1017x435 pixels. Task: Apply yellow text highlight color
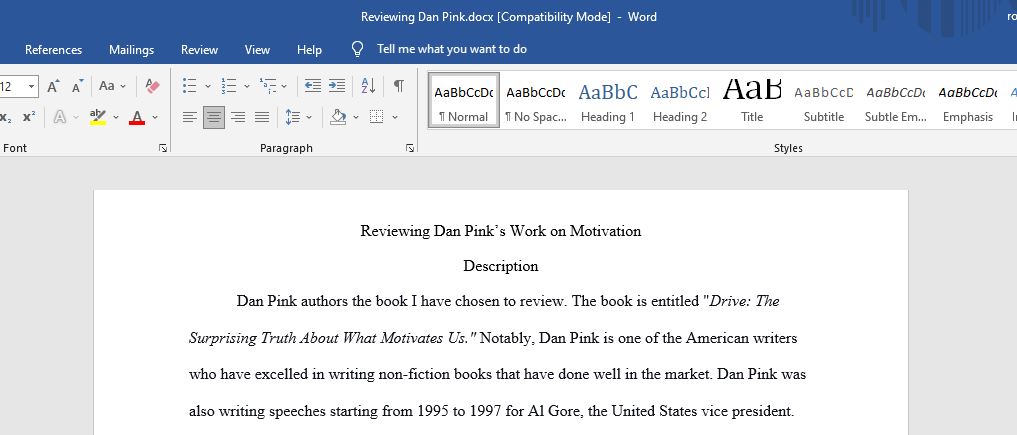point(98,117)
